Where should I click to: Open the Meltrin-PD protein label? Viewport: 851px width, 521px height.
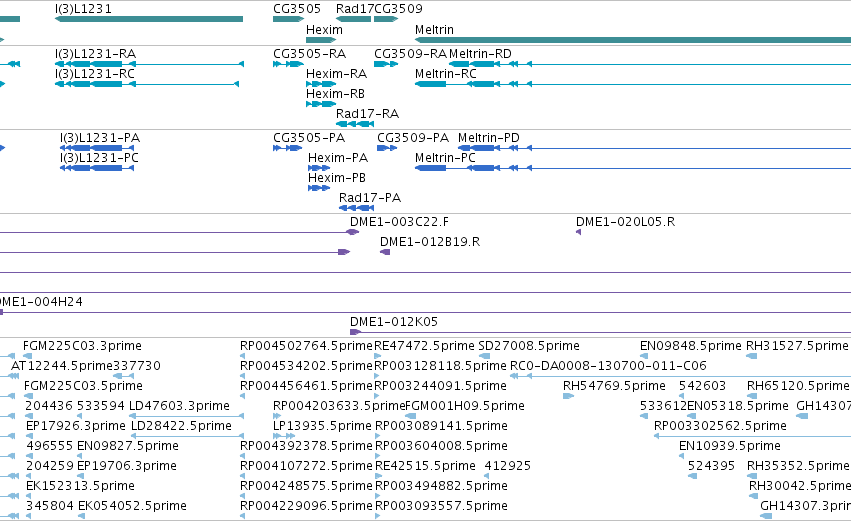coord(488,138)
